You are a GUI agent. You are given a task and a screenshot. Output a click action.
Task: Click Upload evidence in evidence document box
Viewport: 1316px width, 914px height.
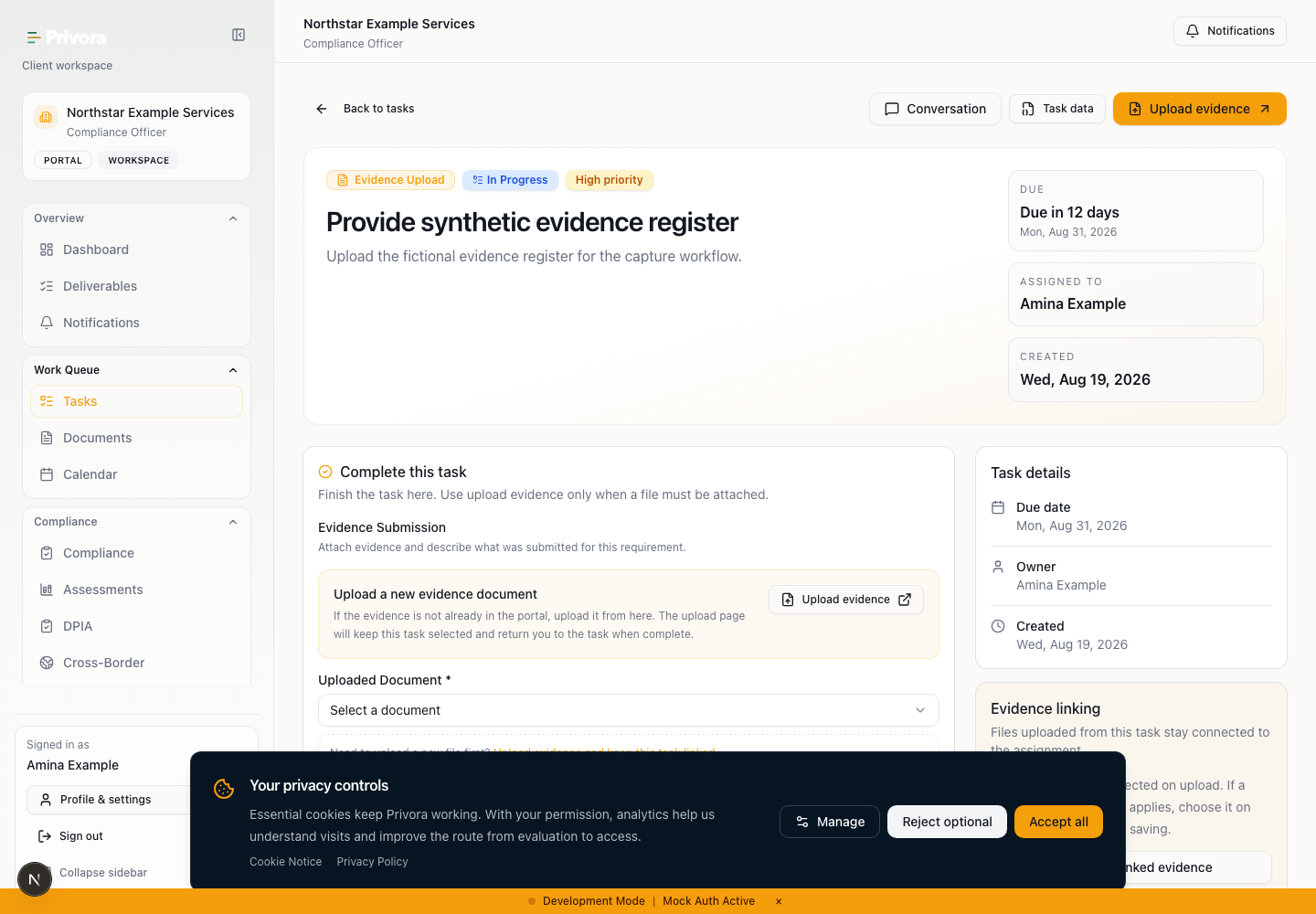(846, 600)
